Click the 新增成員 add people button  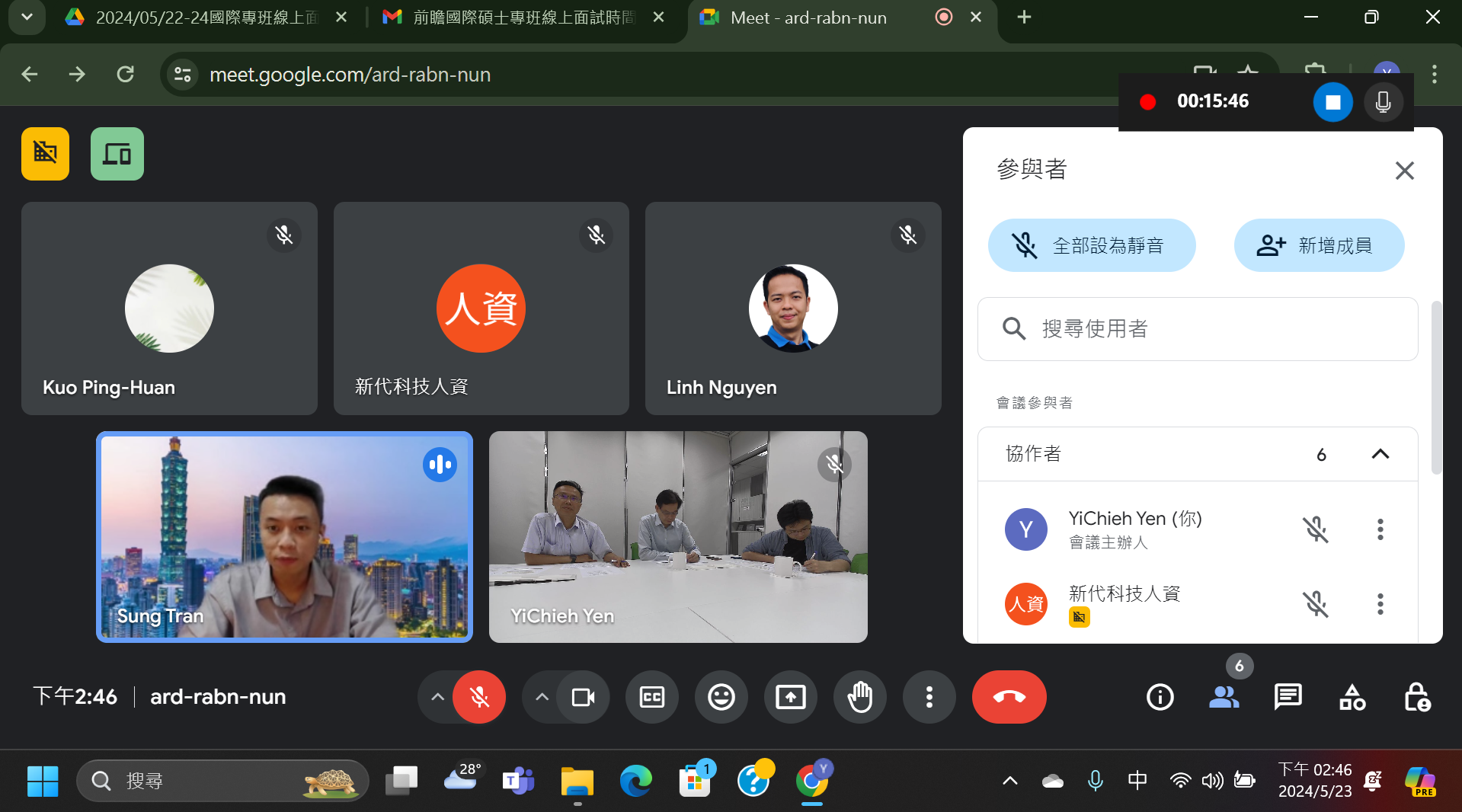1318,245
